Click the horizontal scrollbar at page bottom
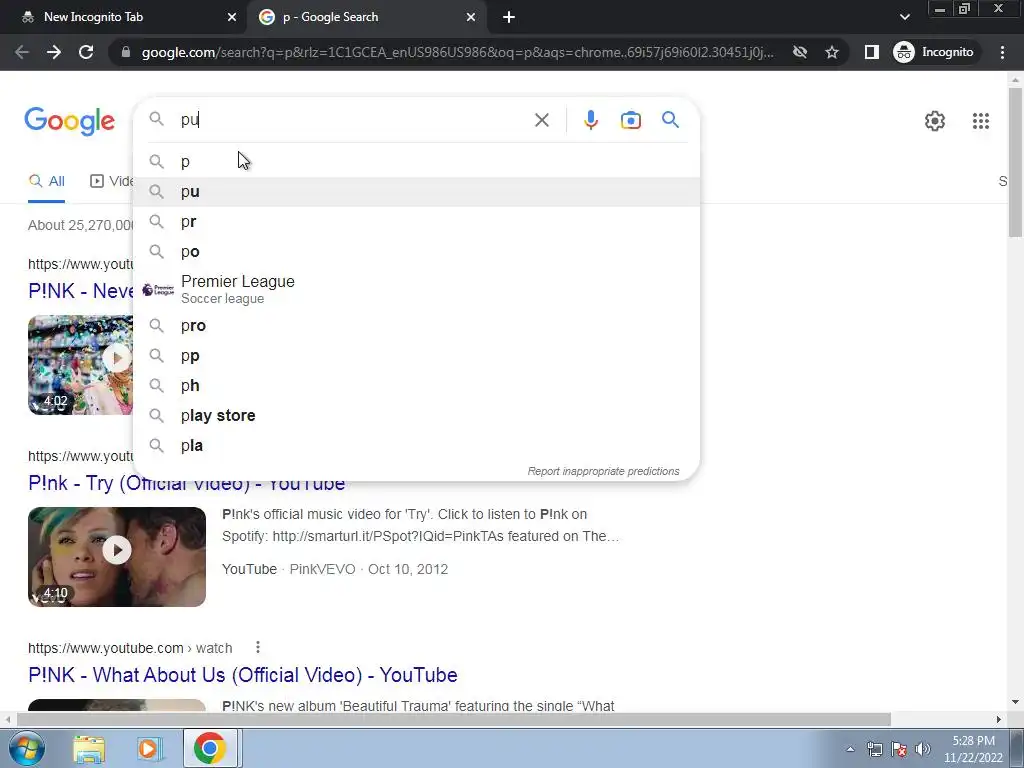This screenshot has width=1024, height=768. pos(453,719)
